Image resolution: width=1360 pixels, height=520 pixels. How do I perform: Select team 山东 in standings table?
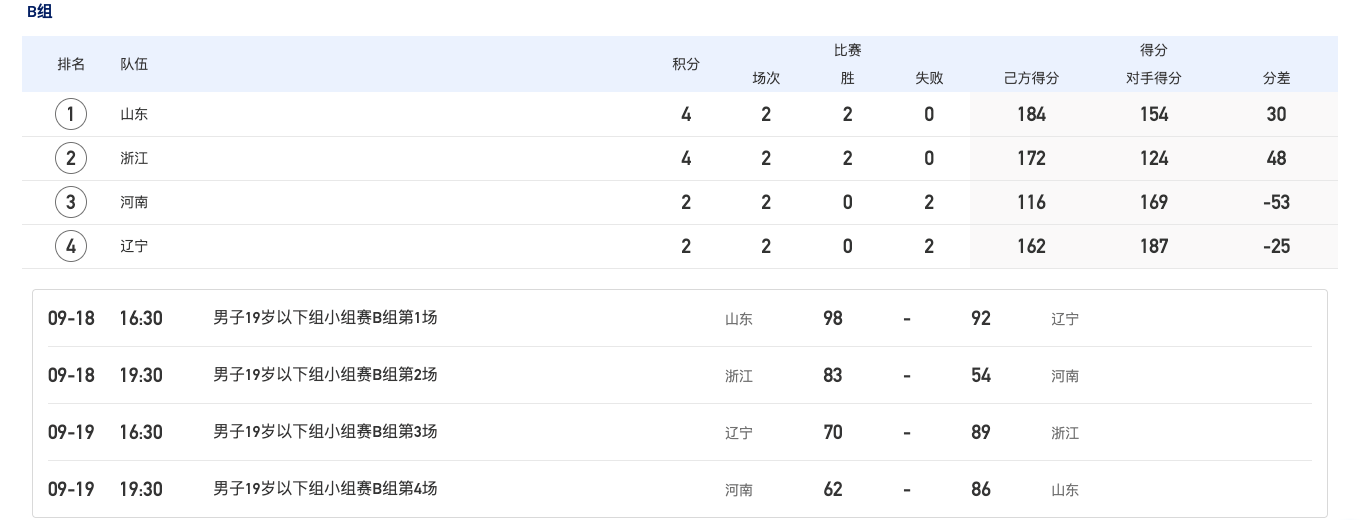pyautogui.click(x=134, y=114)
